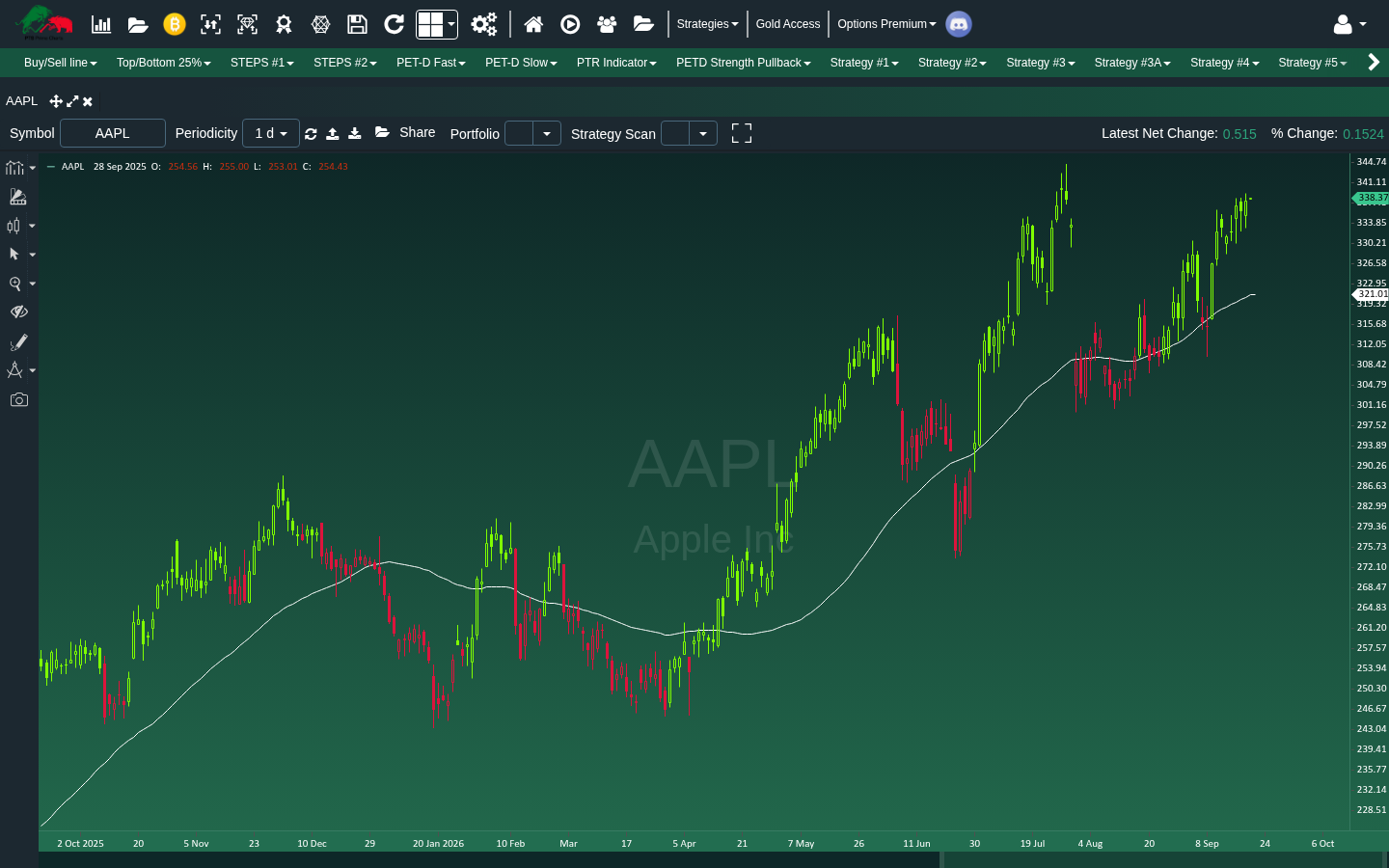Open settings via the gears icon
Screen dimensions: 1389x868
(484, 24)
